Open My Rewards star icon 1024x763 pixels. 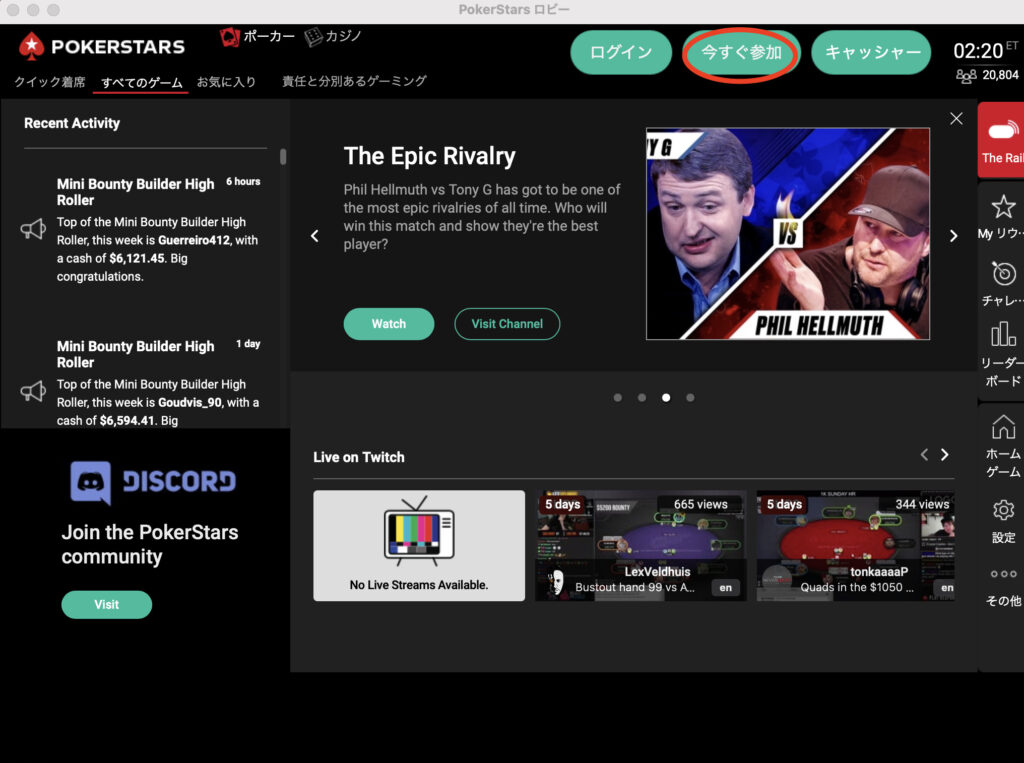[1002, 207]
